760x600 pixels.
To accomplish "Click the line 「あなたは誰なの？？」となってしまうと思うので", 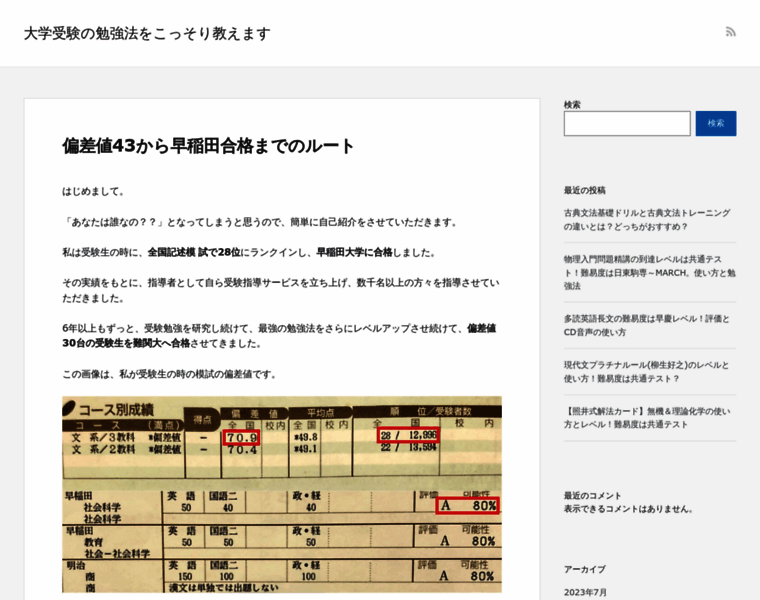I will (260, 222).
